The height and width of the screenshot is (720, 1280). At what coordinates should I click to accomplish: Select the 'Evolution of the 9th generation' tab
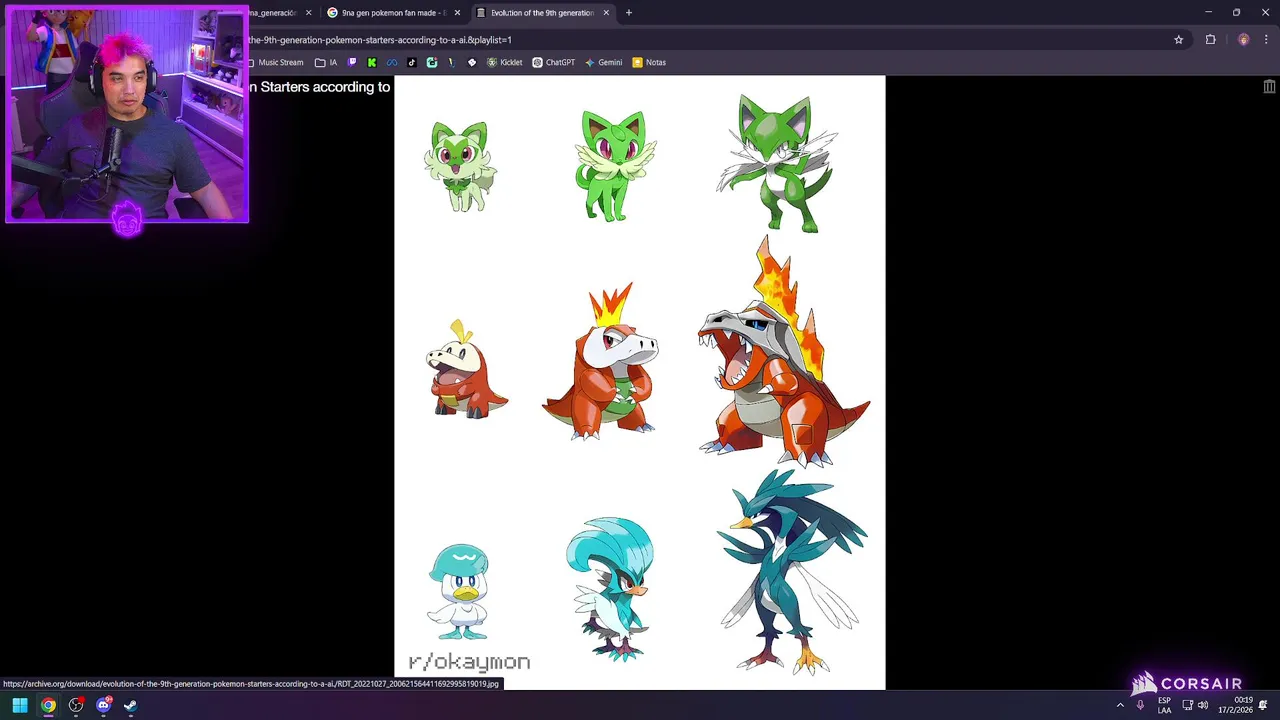point(542,13)
